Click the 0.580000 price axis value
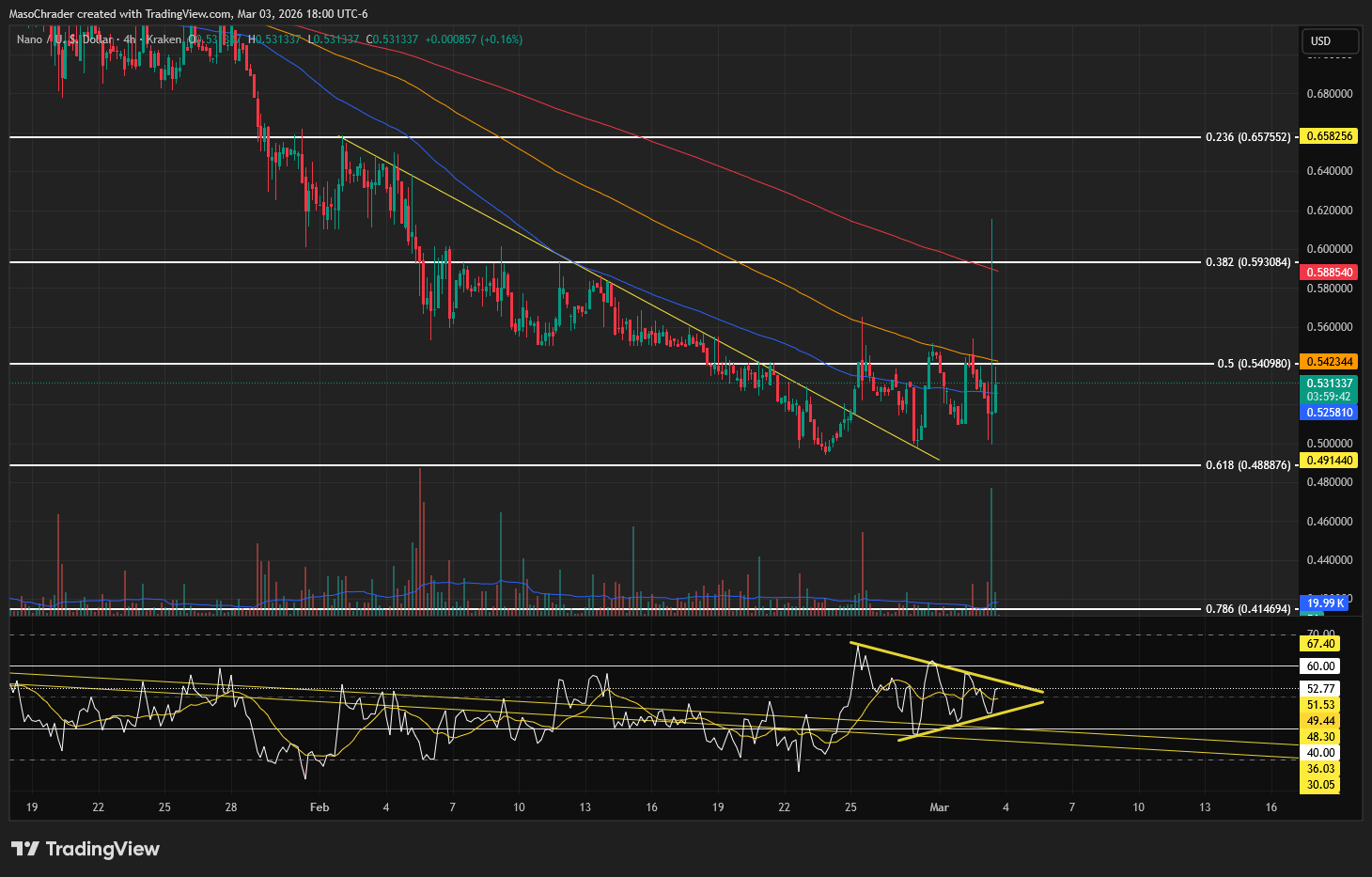Image resolution: width=1372 pixels, height=877 pixels. [x=1329, y=288]
